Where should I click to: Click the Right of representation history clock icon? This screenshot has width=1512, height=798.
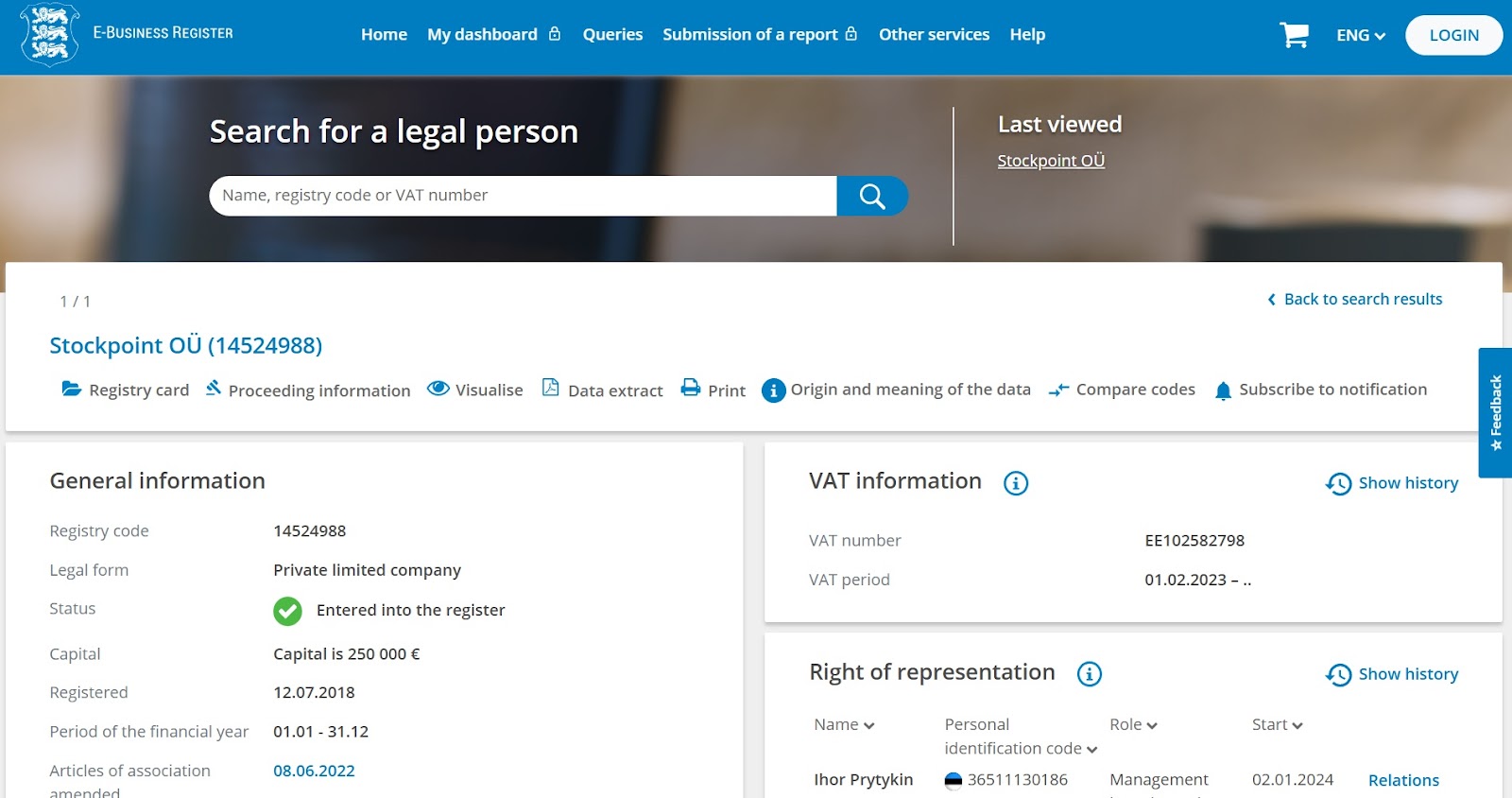pos(1338,675)
